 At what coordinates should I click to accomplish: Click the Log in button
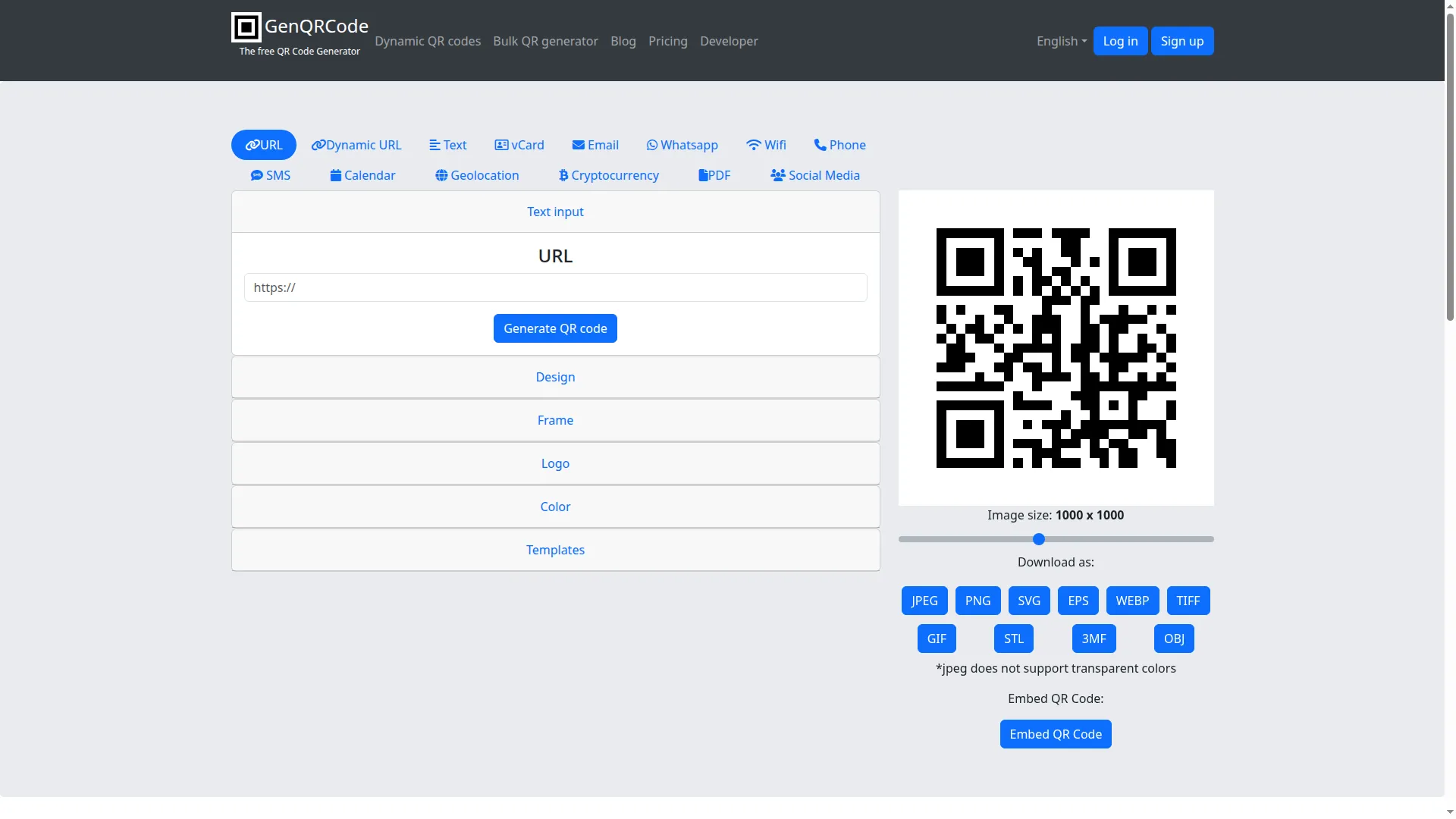pos(1120,41)
